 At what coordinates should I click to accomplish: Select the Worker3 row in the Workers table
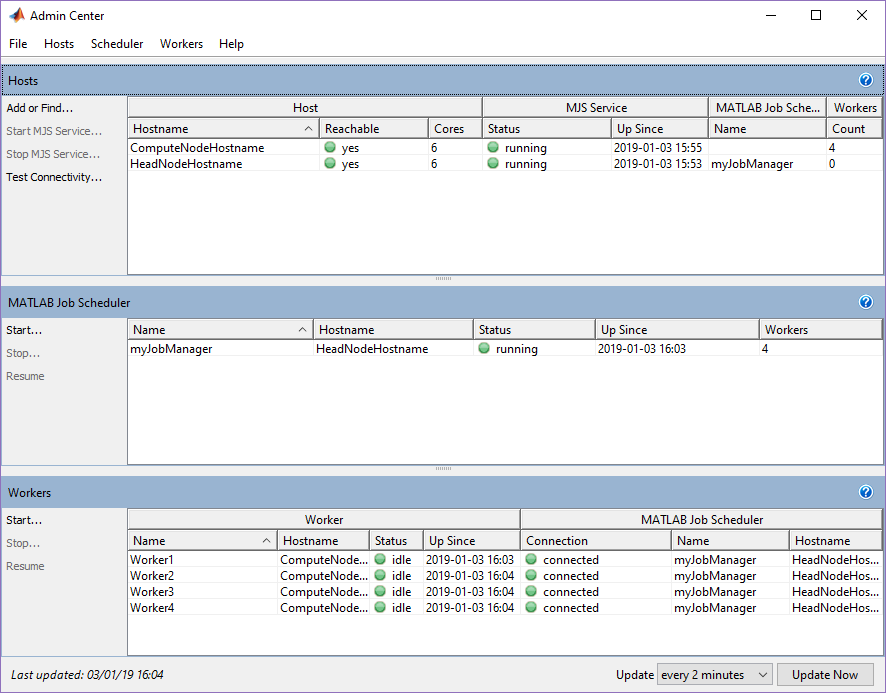coord(152,591)
